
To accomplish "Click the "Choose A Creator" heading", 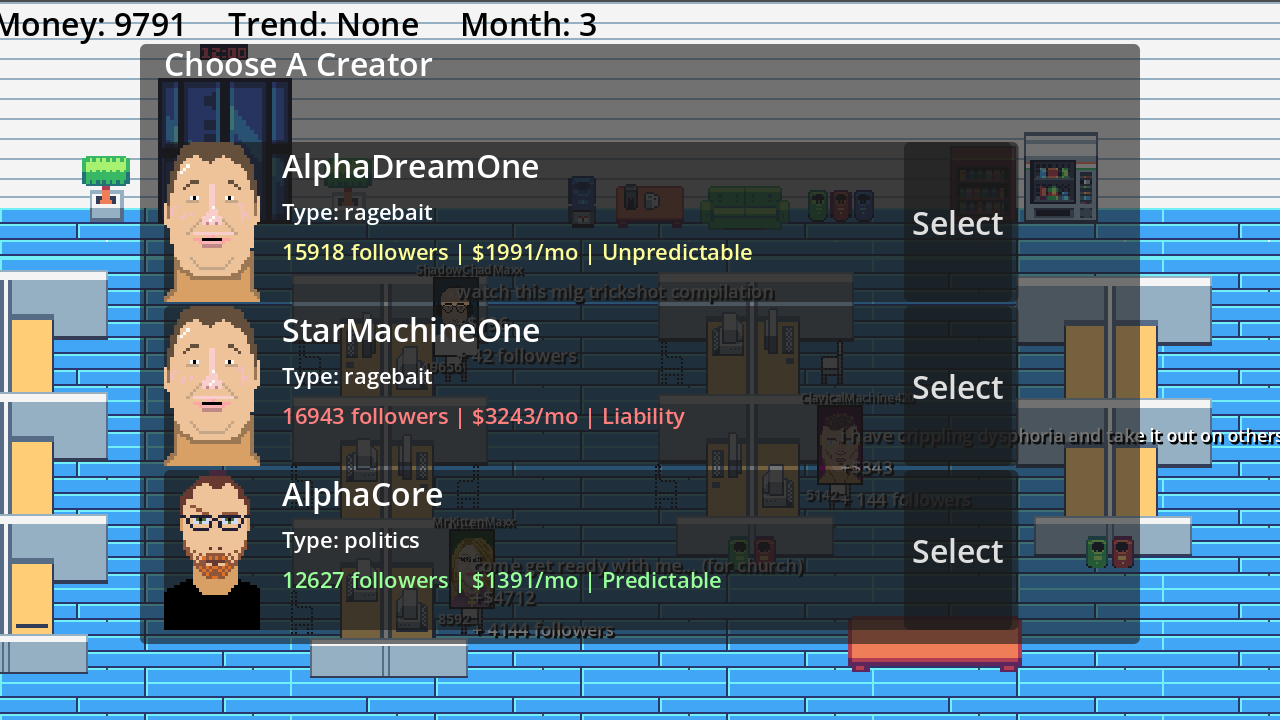I will (298, 64).
